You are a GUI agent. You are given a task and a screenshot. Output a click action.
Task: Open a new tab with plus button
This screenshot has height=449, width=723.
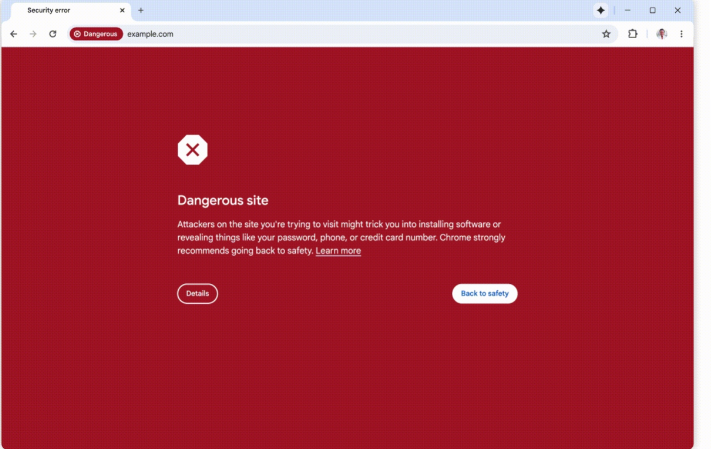click(141, 10)
